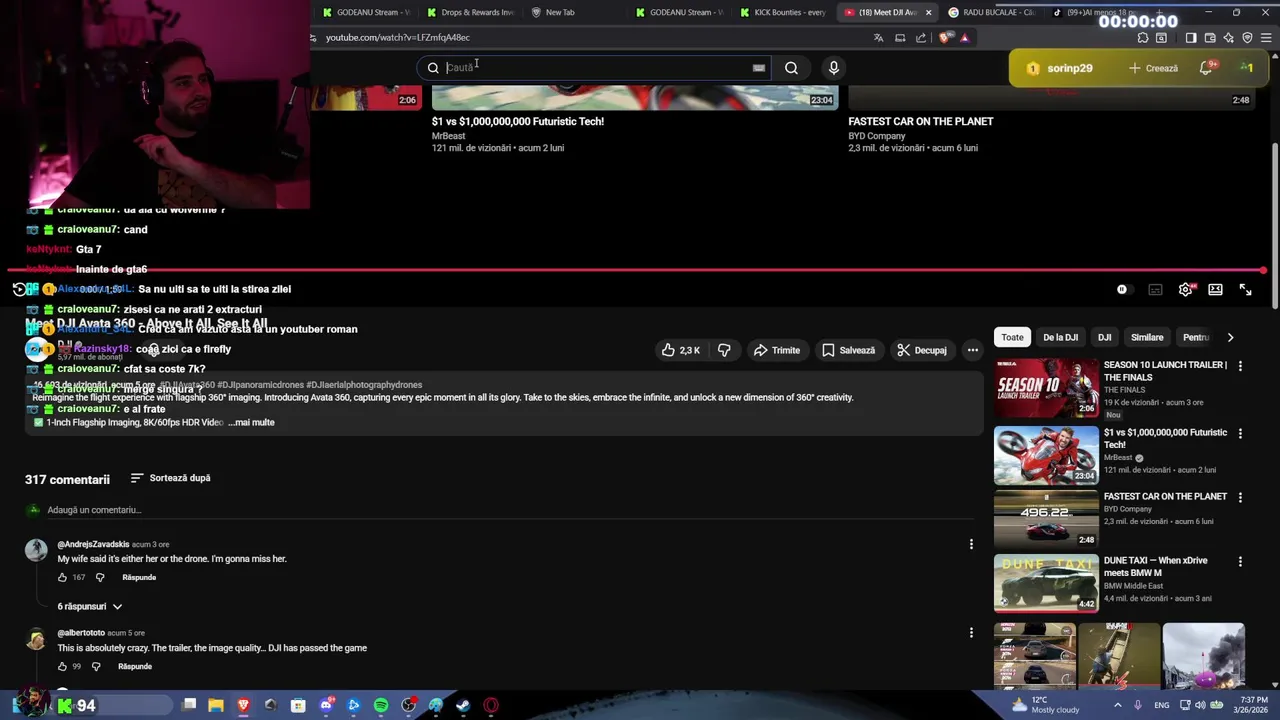Open options for DUNE TAXI video
1280x720 pixels.
1240,562
